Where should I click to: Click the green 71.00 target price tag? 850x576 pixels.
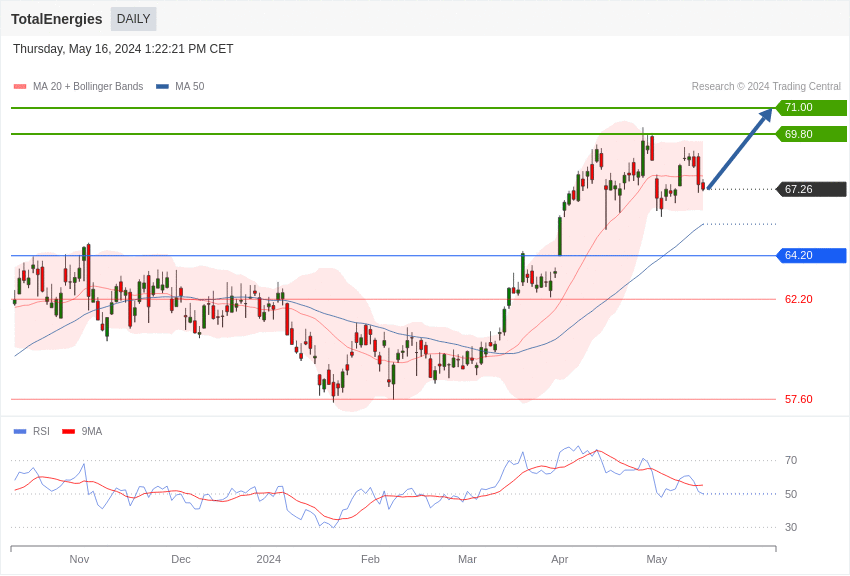pos(811,108)
